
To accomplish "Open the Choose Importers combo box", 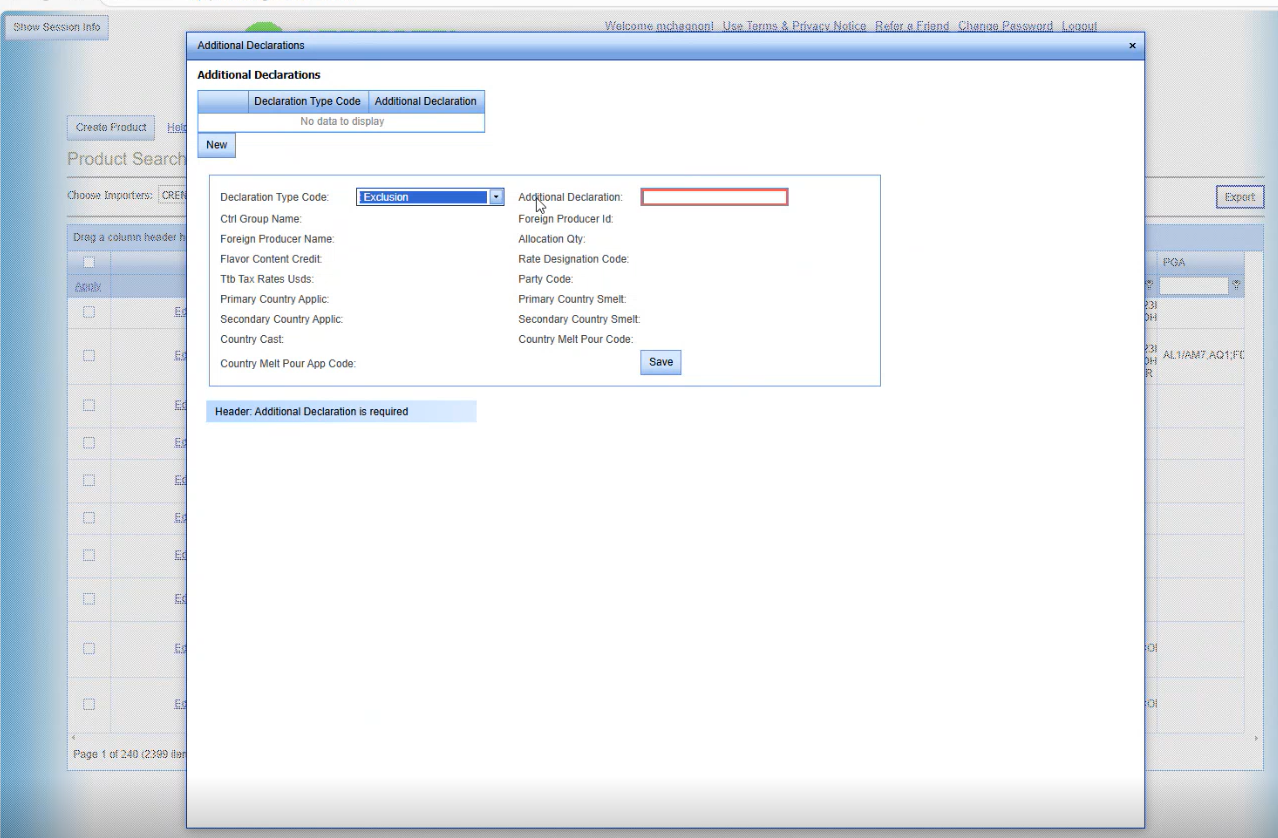I will 172,196.
